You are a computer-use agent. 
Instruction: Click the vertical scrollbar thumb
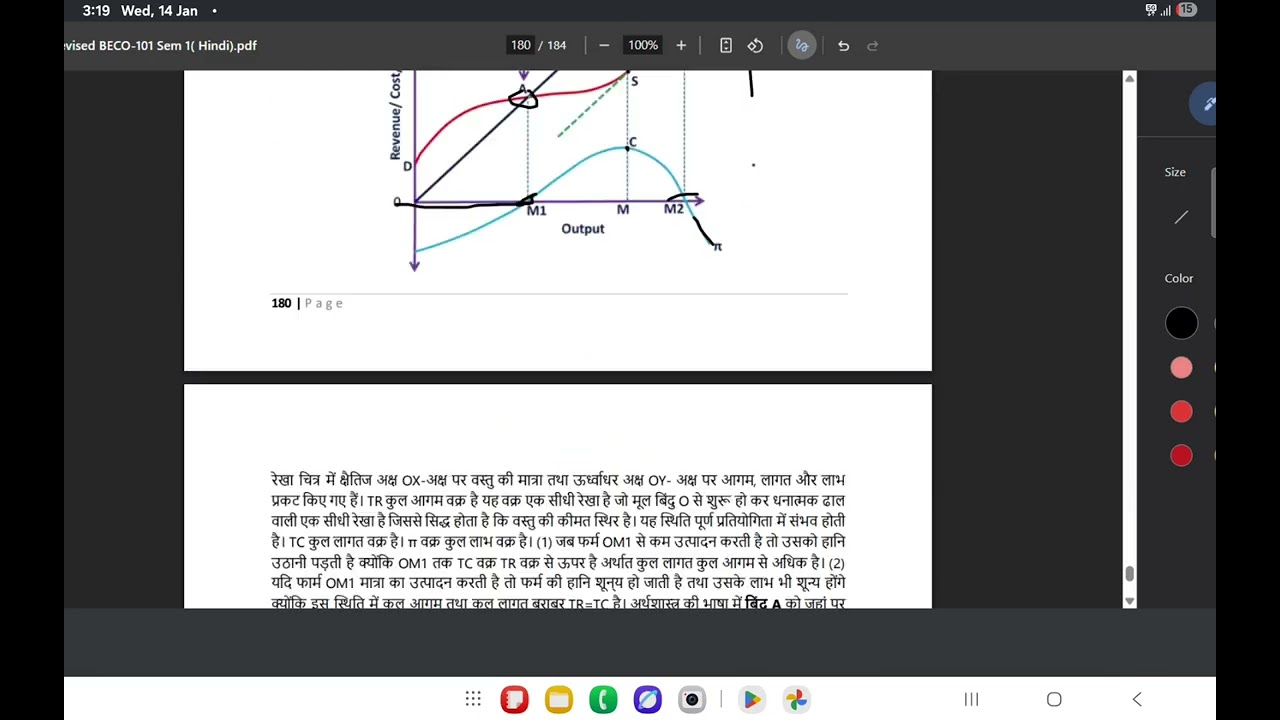1130,574
